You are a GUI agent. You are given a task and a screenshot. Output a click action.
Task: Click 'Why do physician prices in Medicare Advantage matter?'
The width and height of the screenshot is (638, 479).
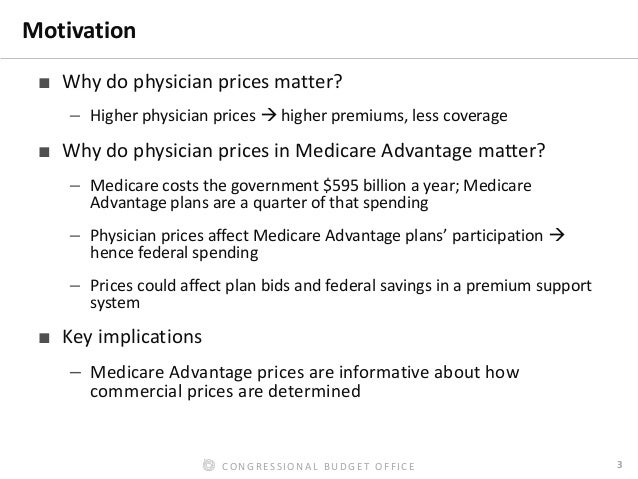tap(304, 153)
